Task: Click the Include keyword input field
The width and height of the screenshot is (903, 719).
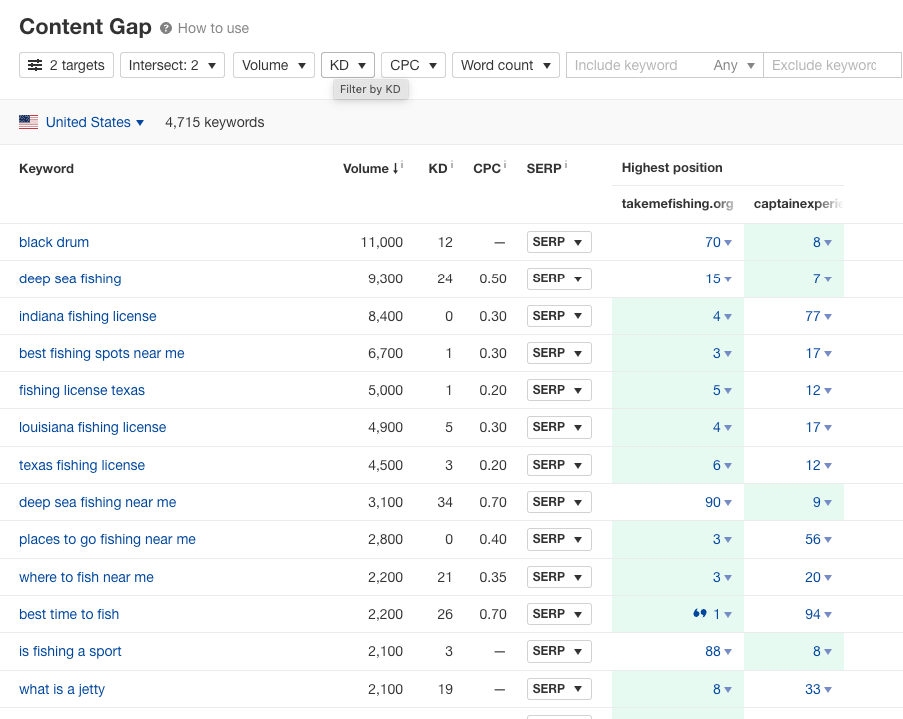Action: click(x=638, y=65)
